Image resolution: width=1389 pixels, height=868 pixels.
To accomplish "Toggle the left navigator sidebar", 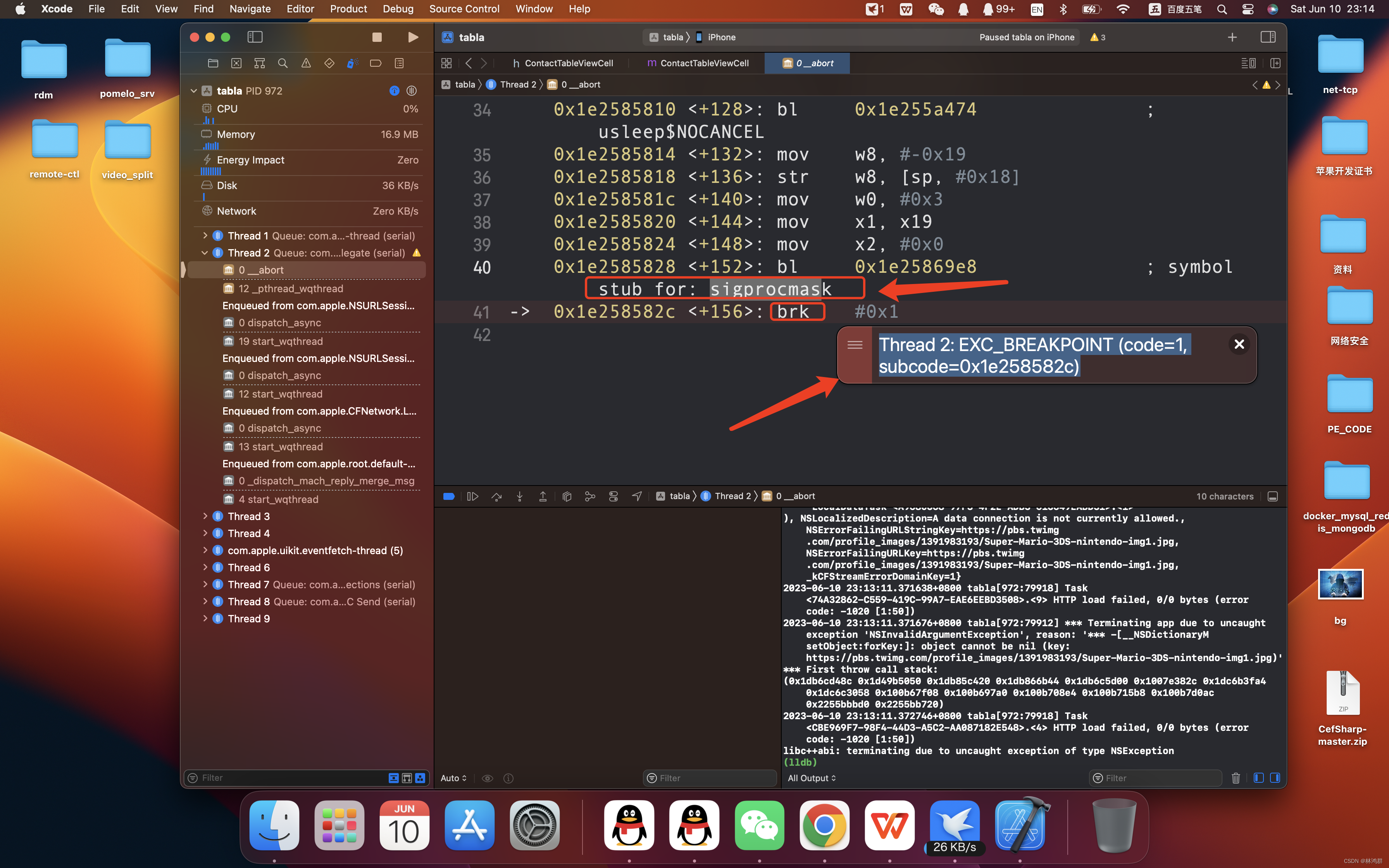I will [255, 37].
